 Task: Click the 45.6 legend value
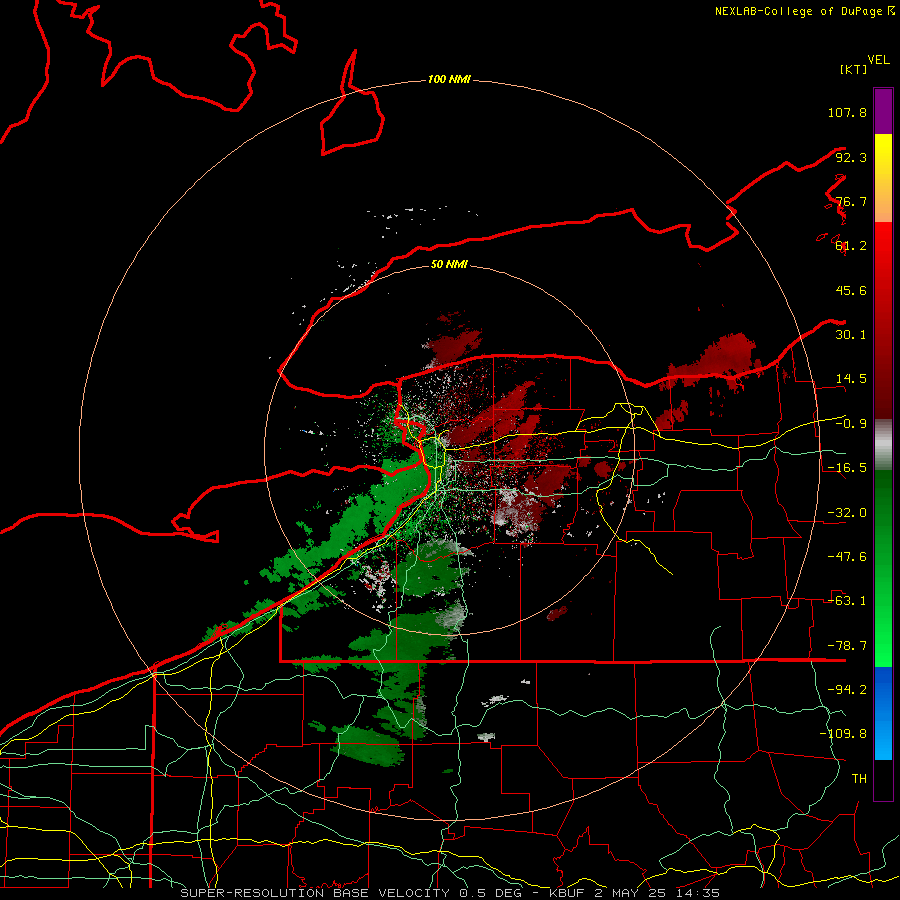(851, 290)
